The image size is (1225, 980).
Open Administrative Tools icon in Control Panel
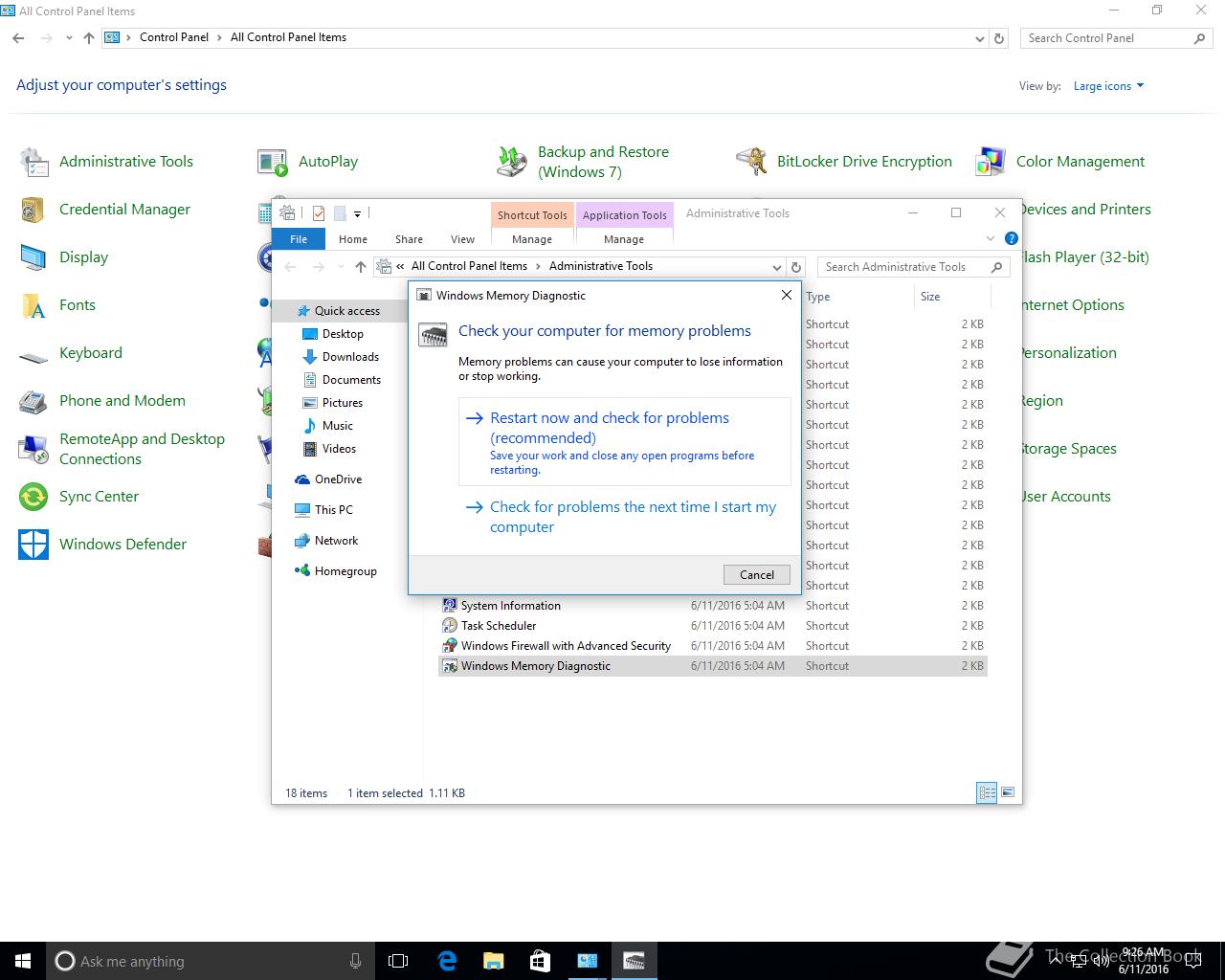point(34,162)
